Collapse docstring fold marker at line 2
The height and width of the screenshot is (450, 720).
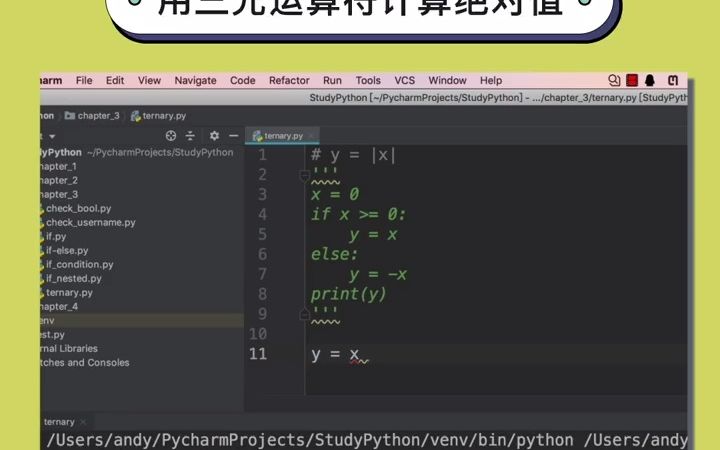click(x=304, y=175)
